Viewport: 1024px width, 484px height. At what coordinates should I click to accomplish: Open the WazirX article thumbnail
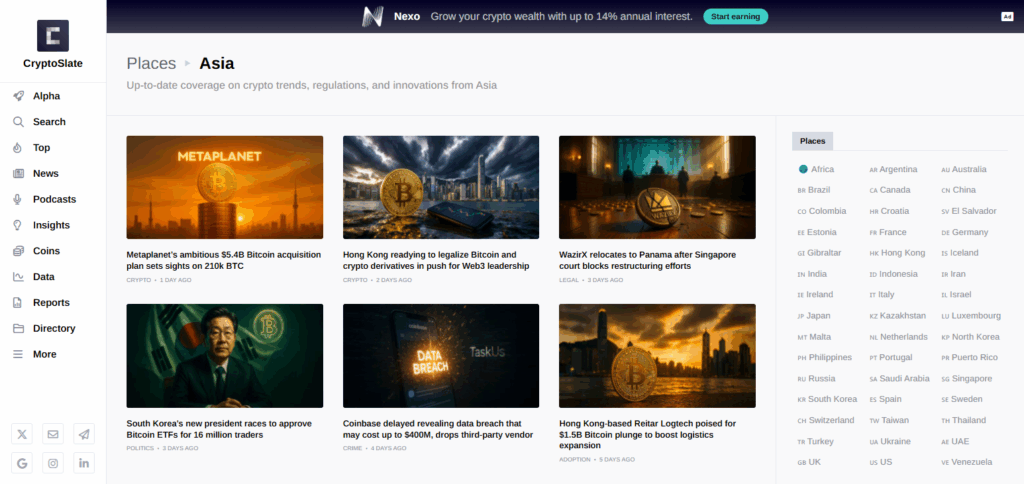tap(657, 187)
